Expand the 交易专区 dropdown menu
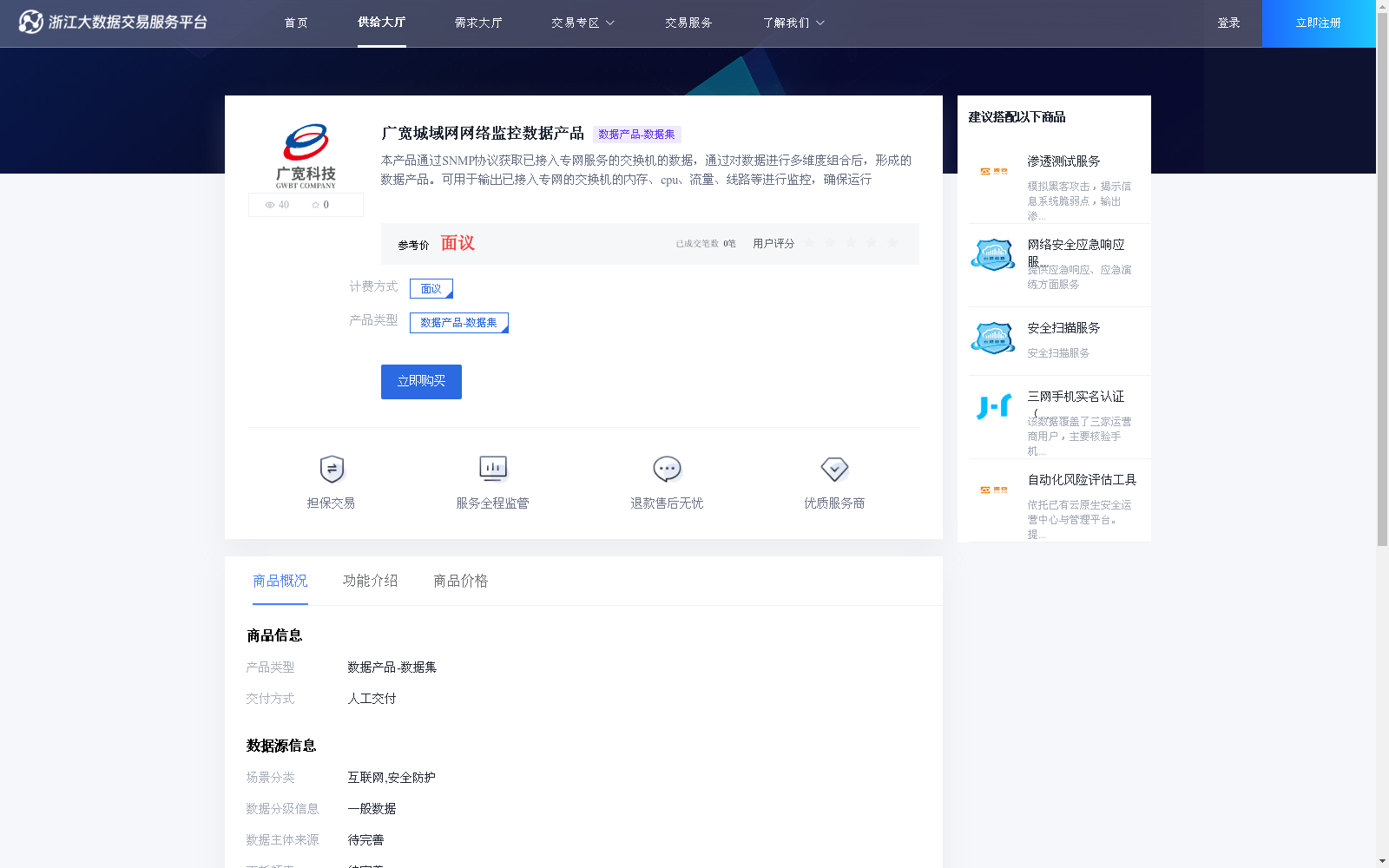This screenshot has width=1389, height=868. [583, 23]
